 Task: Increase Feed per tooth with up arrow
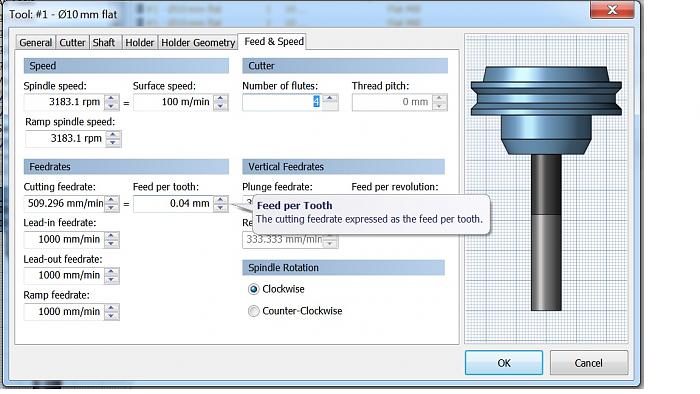(221, 200)
